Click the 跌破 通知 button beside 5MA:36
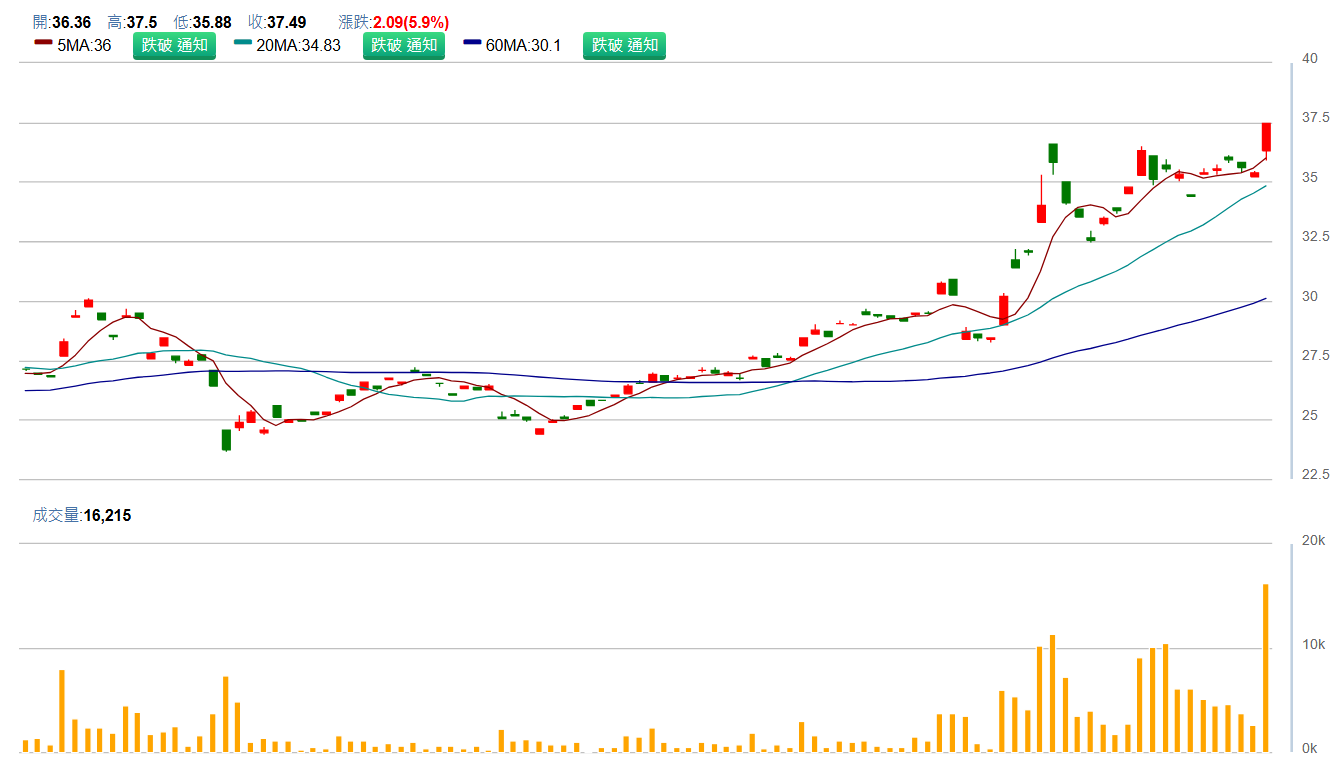Screen dimensions: 1334x763 [x=174, y=45]
